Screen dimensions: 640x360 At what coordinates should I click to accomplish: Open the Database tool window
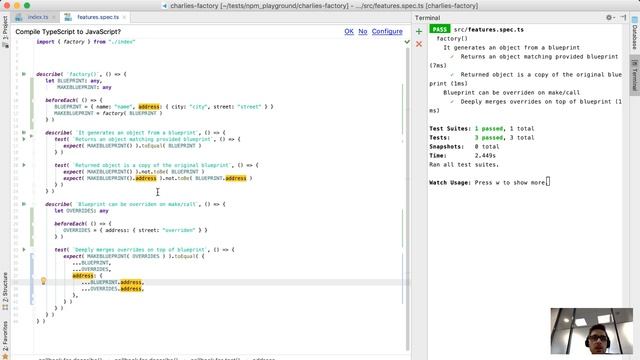coord(635,33)
